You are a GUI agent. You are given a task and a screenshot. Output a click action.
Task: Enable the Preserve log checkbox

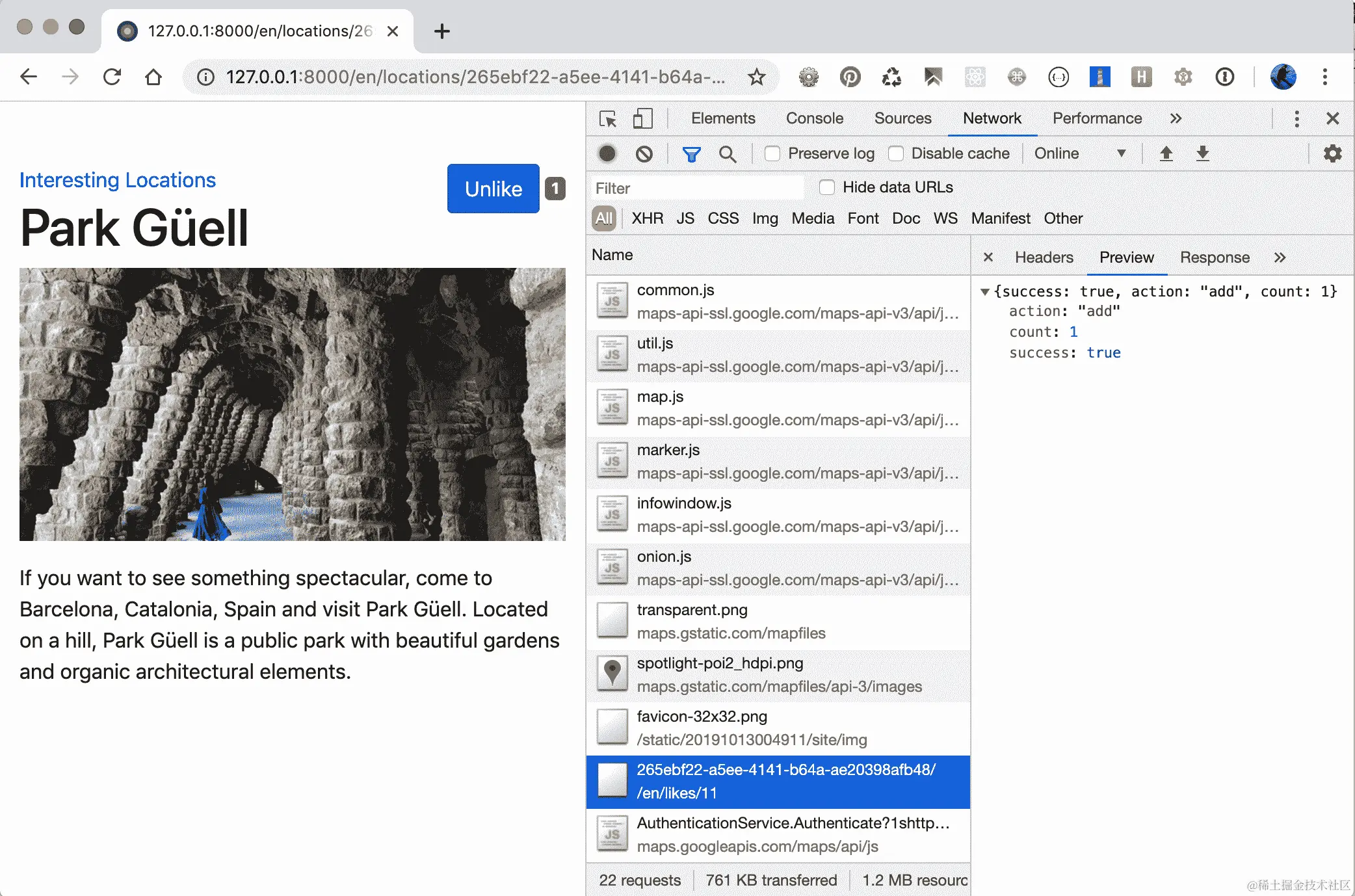click(x=772, y=153)
